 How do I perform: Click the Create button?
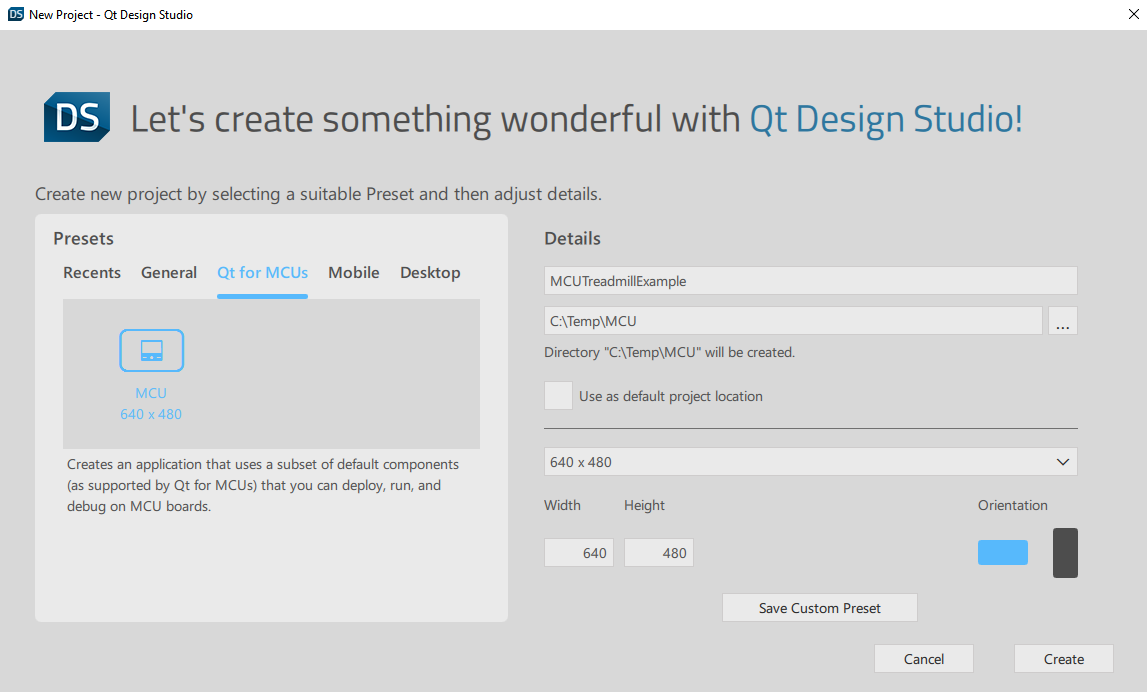1063,658
